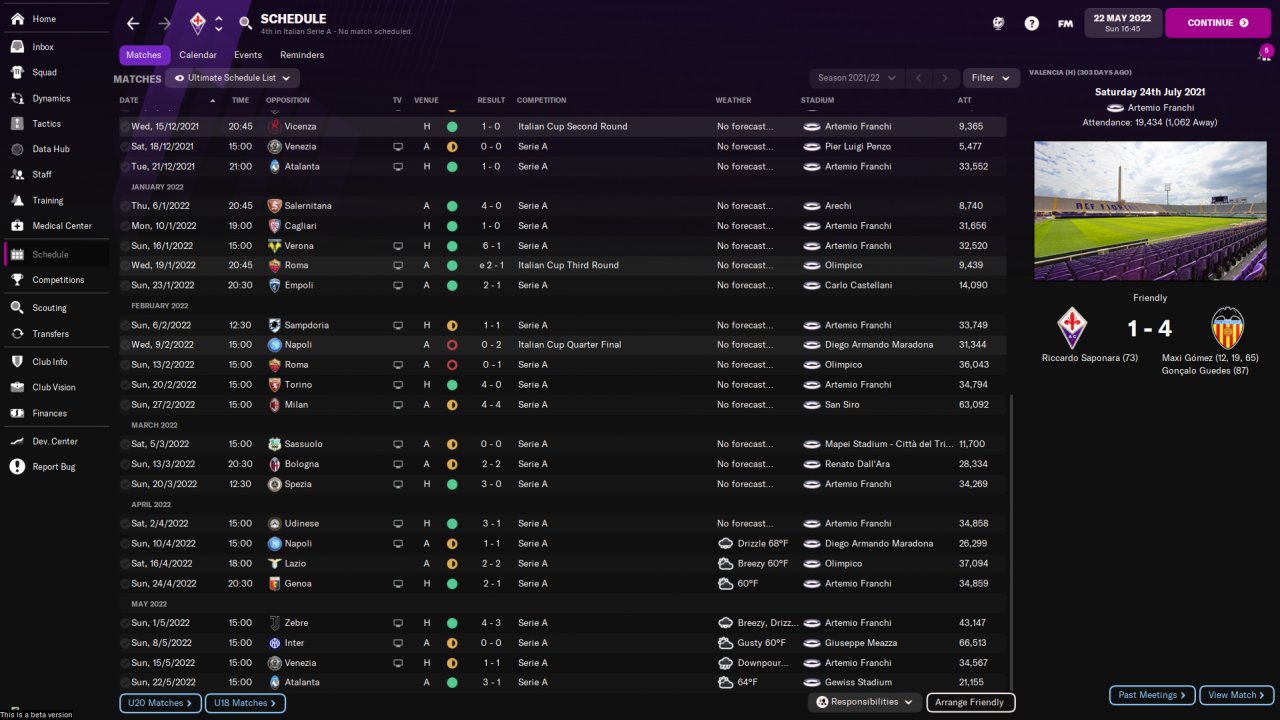Image resolution: width=1280 pixels, height=720 pixels.
Task: Click the match list vertical scrollbar
Action: pos(1012,540)
